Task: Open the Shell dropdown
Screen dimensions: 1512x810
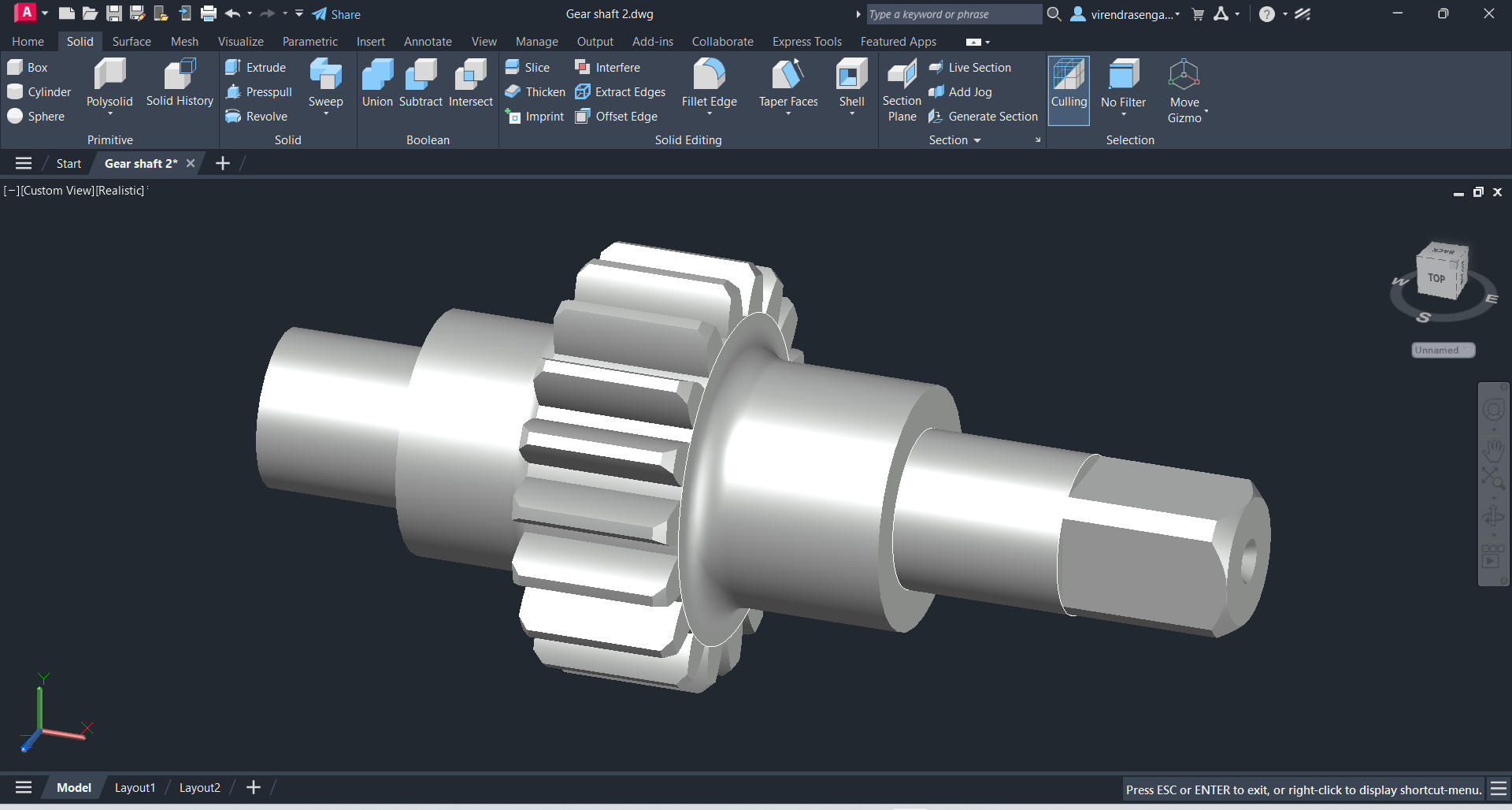Action: [x=852, y=114]
